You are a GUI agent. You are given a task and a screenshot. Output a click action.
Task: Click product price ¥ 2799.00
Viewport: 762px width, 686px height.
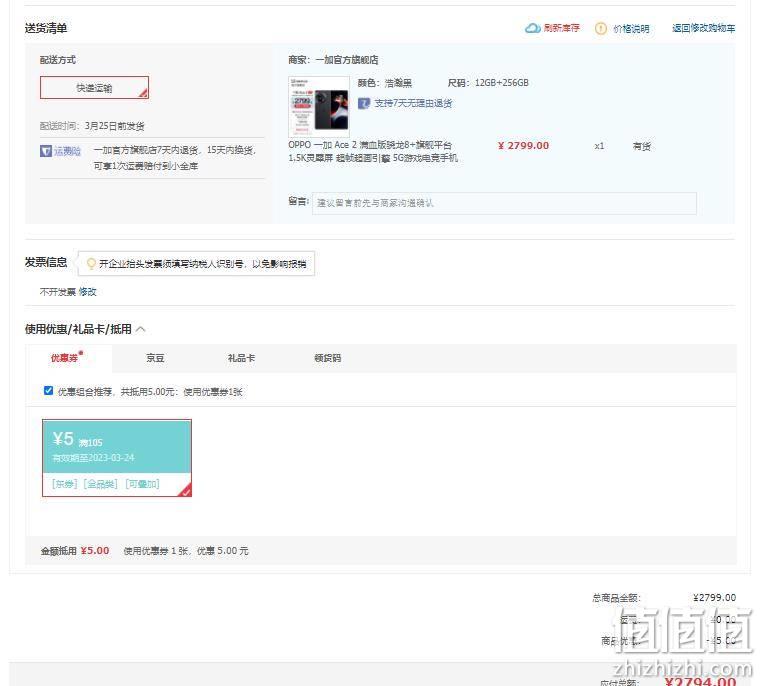click(x=523, y=146)
